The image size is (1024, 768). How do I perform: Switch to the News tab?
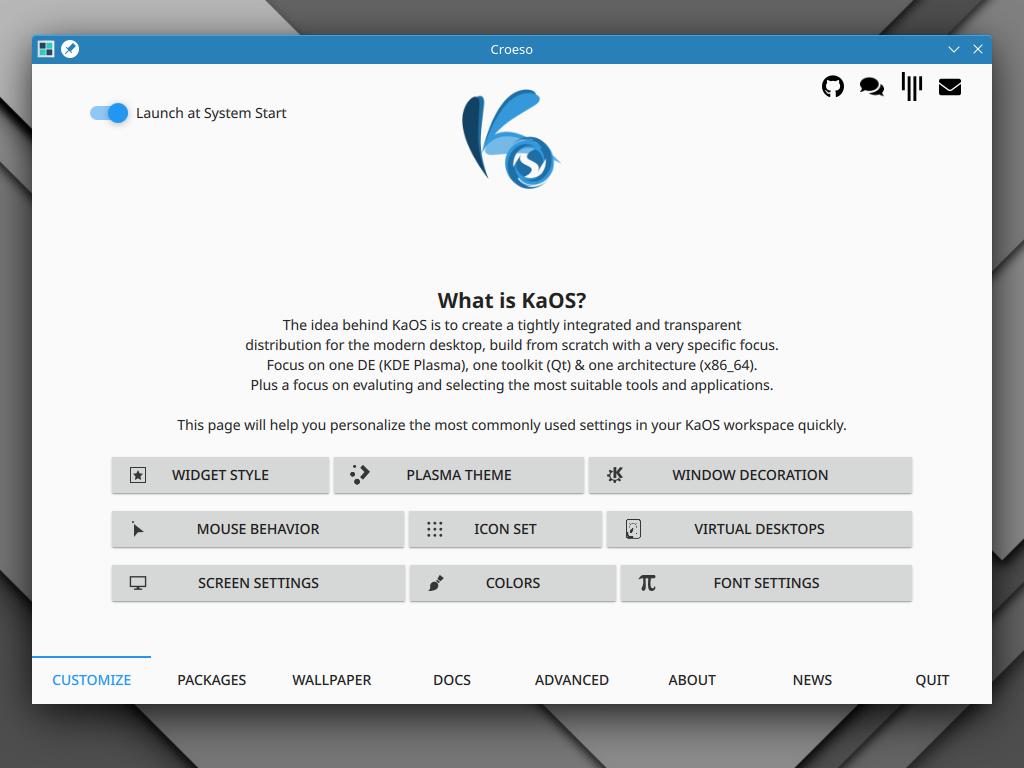812,680
